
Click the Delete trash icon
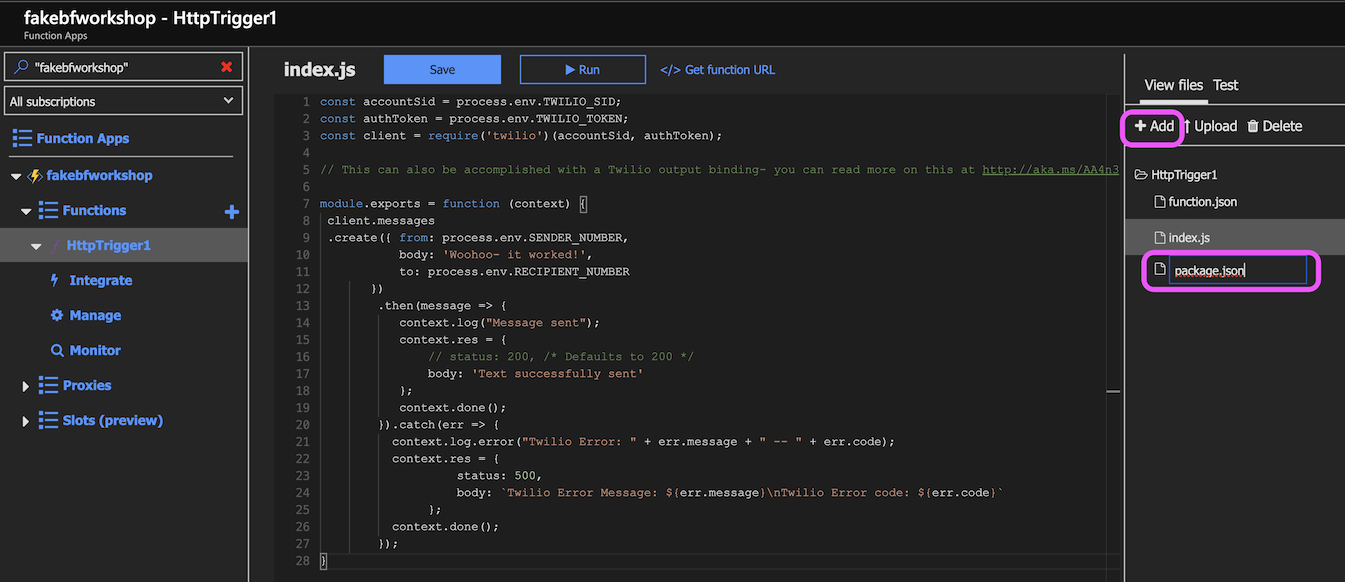[1252, 126]
